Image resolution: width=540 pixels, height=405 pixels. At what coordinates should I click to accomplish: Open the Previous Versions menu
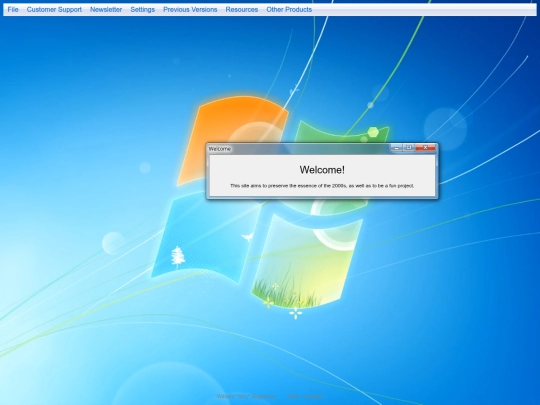(x=190, y=10)
